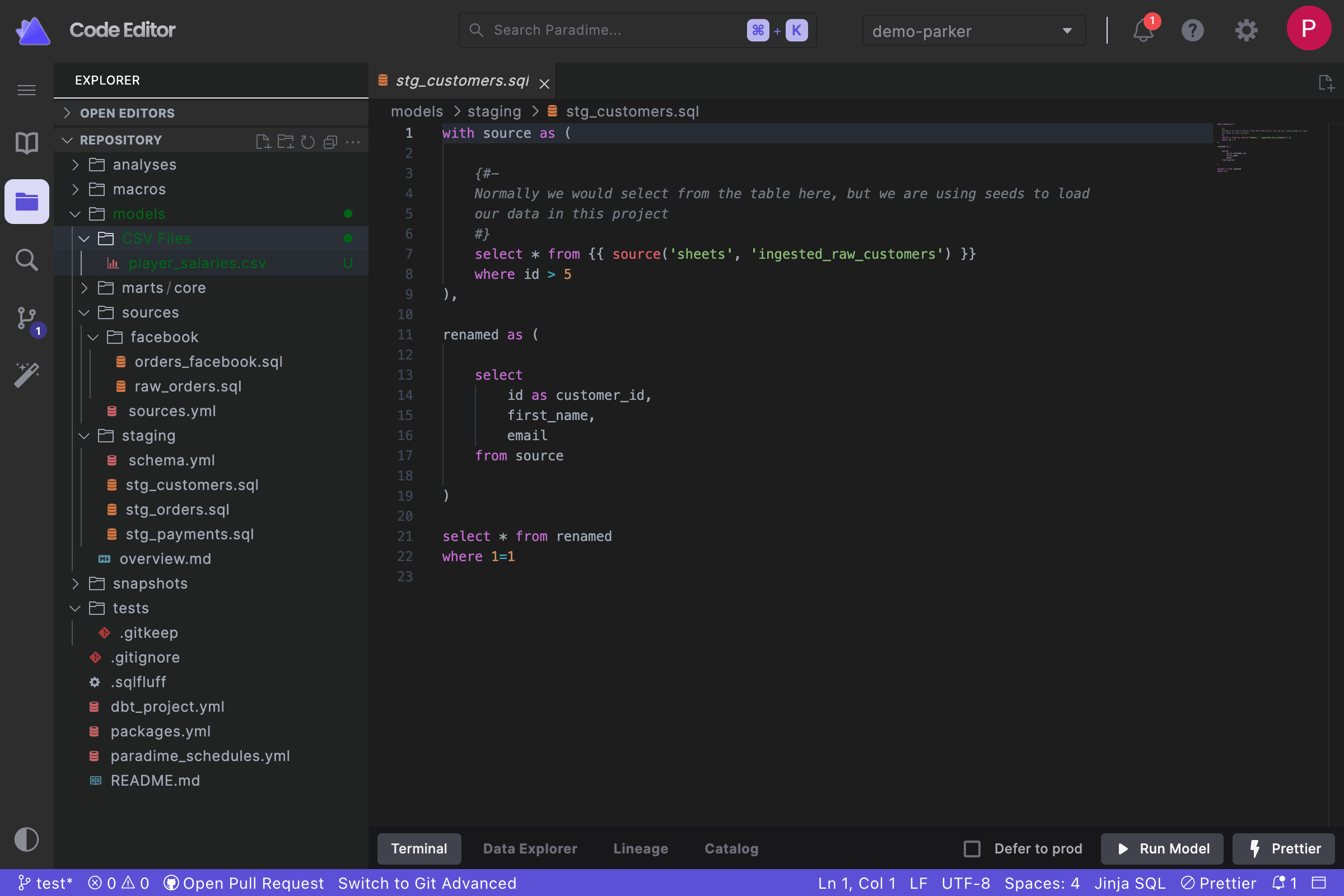
Task: Click Switch to Git Advanced
Action: (427, 883)
